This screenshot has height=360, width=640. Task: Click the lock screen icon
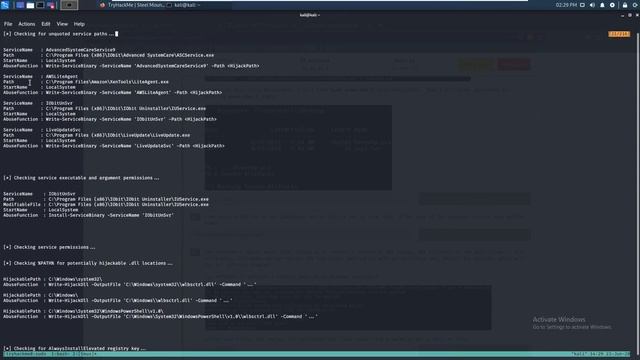[625, 5]
